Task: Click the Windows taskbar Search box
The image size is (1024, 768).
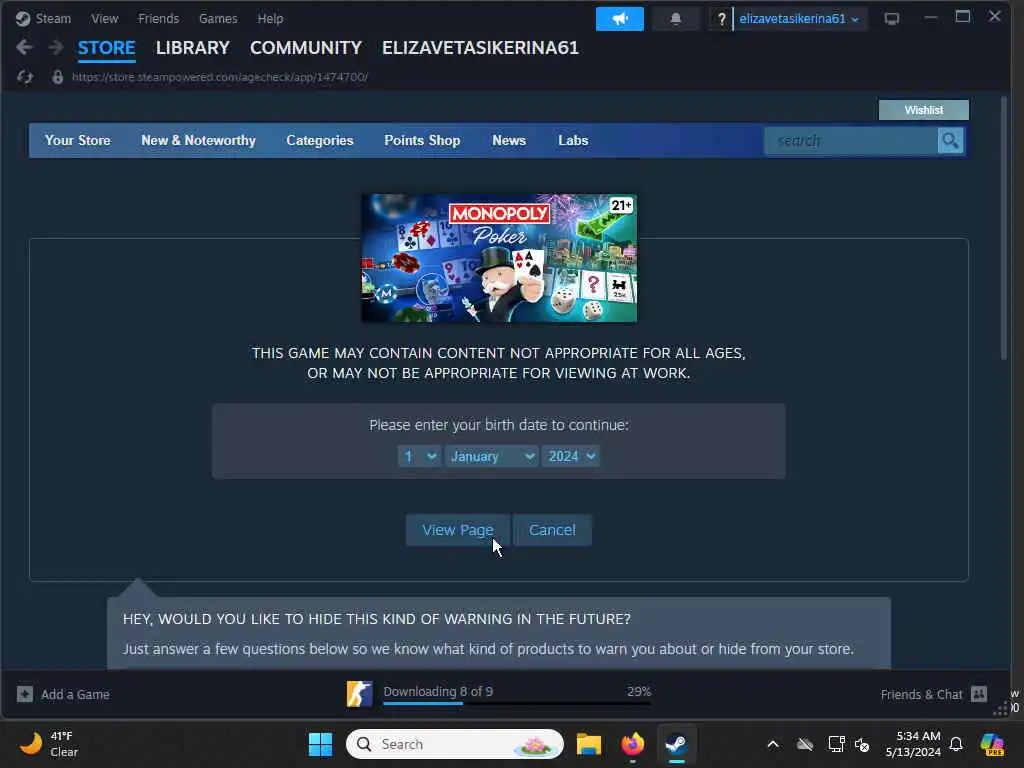Action: [455, 744]
